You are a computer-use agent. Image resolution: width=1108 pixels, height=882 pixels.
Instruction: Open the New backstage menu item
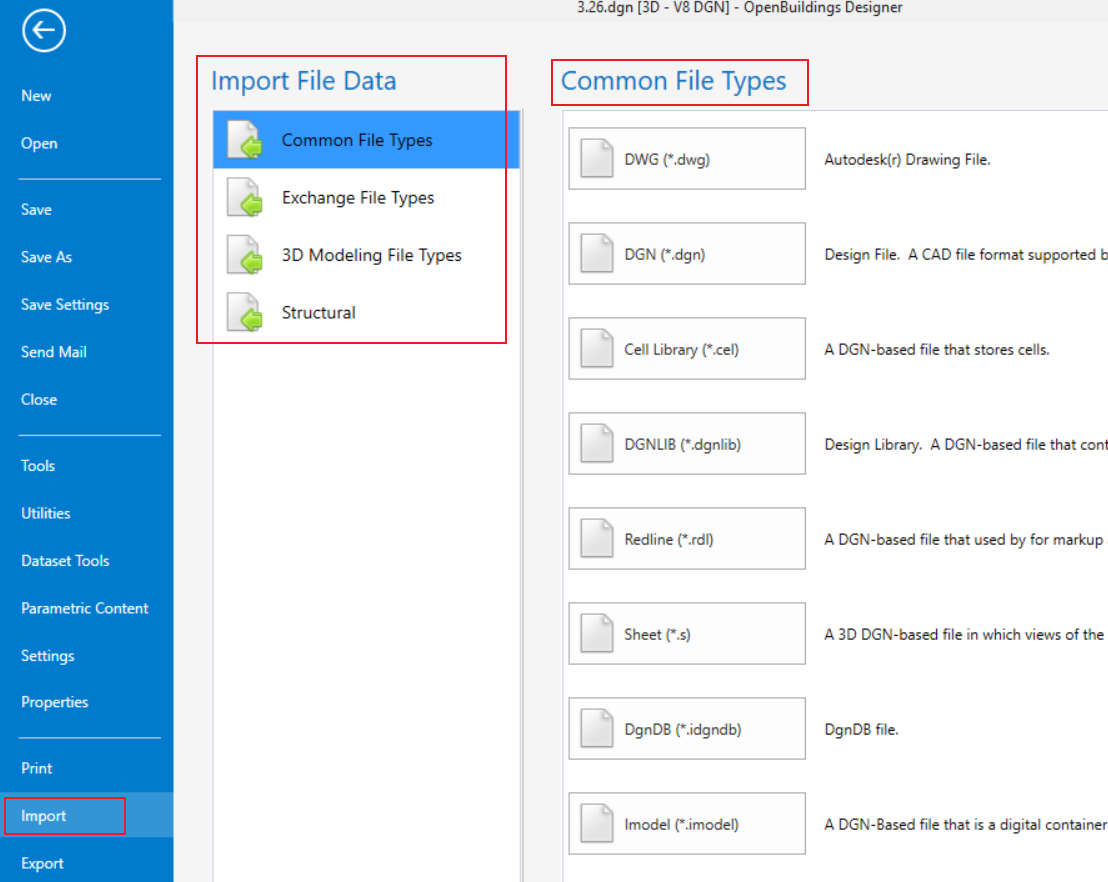(x=36, y=96)
